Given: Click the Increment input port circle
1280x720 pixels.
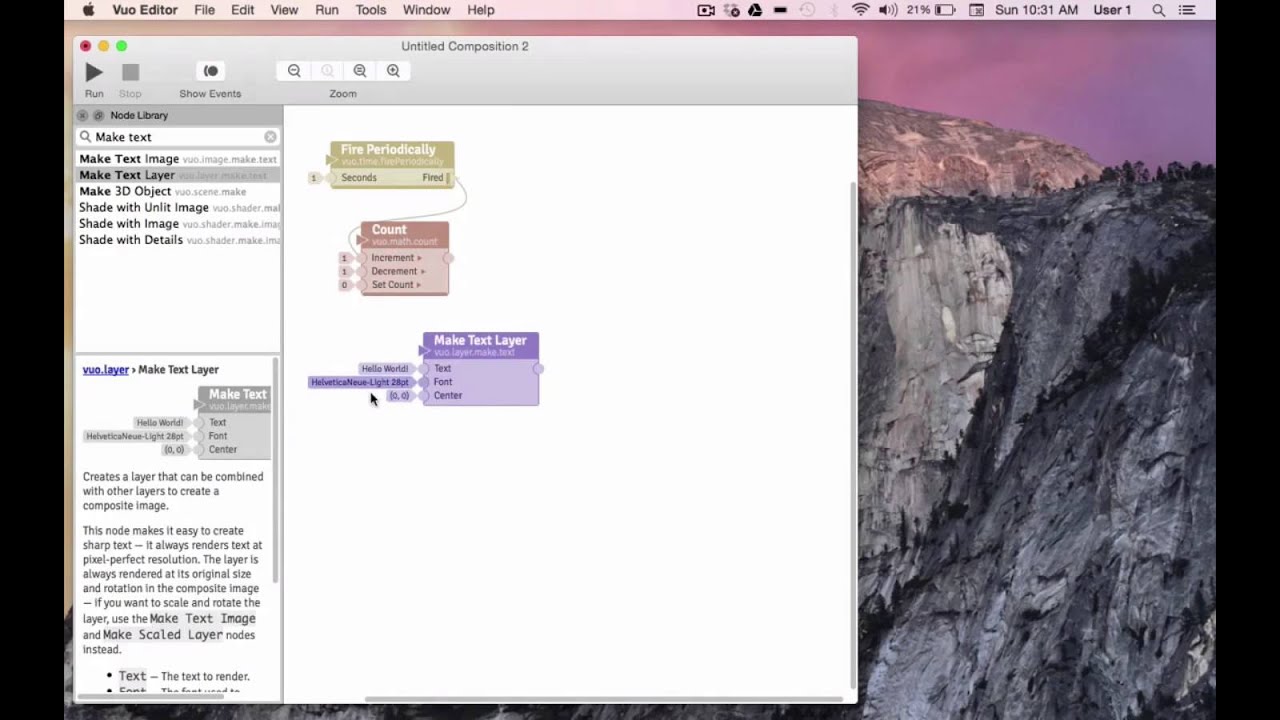Looking at the screenshot, I should point(362,258).
